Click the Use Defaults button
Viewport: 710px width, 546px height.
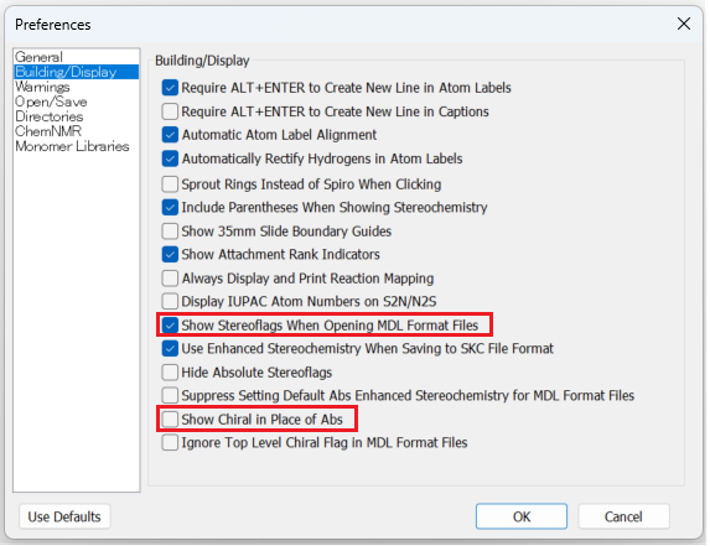(65, 517)
